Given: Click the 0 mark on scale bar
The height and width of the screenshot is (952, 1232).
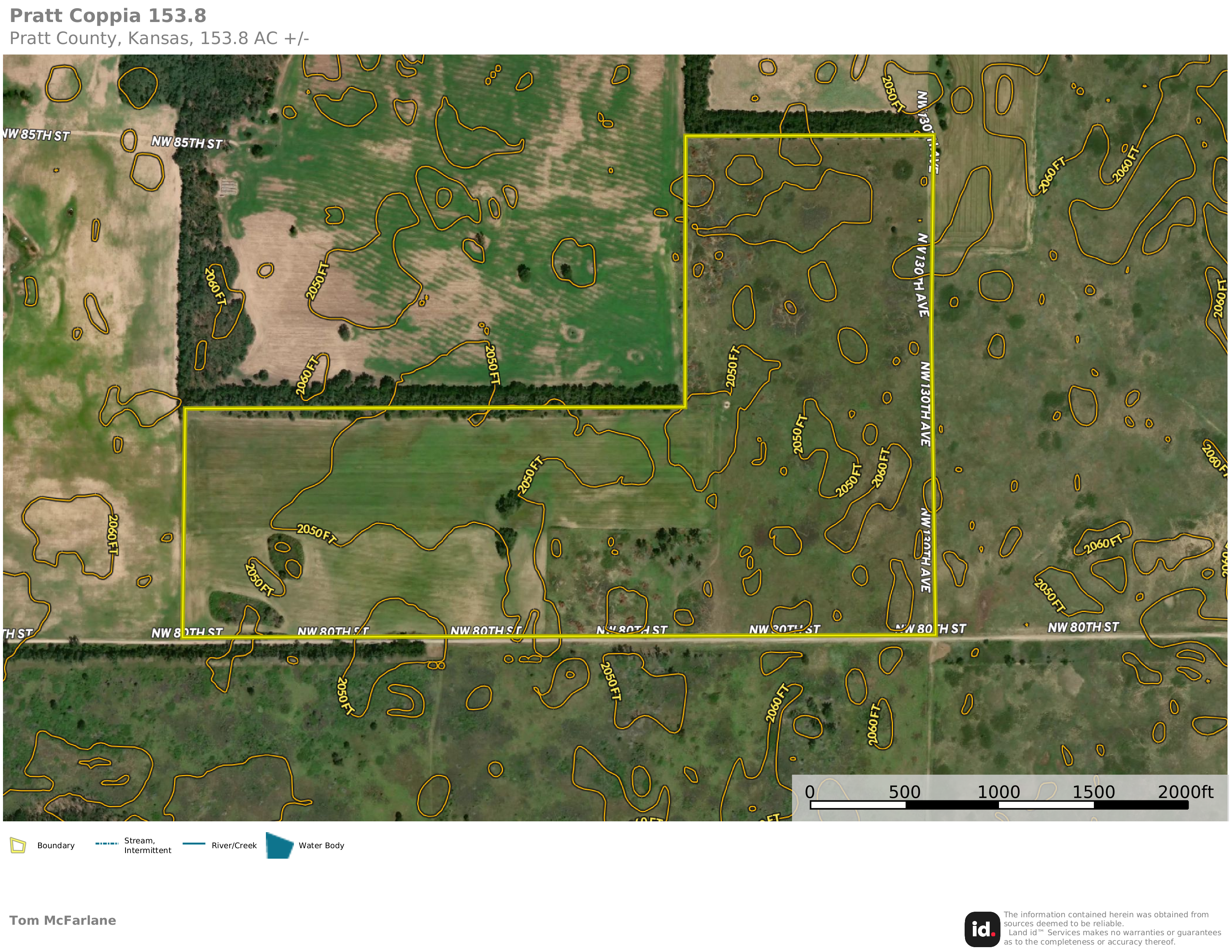Looking at the screenshot, I should coord(810,792).
